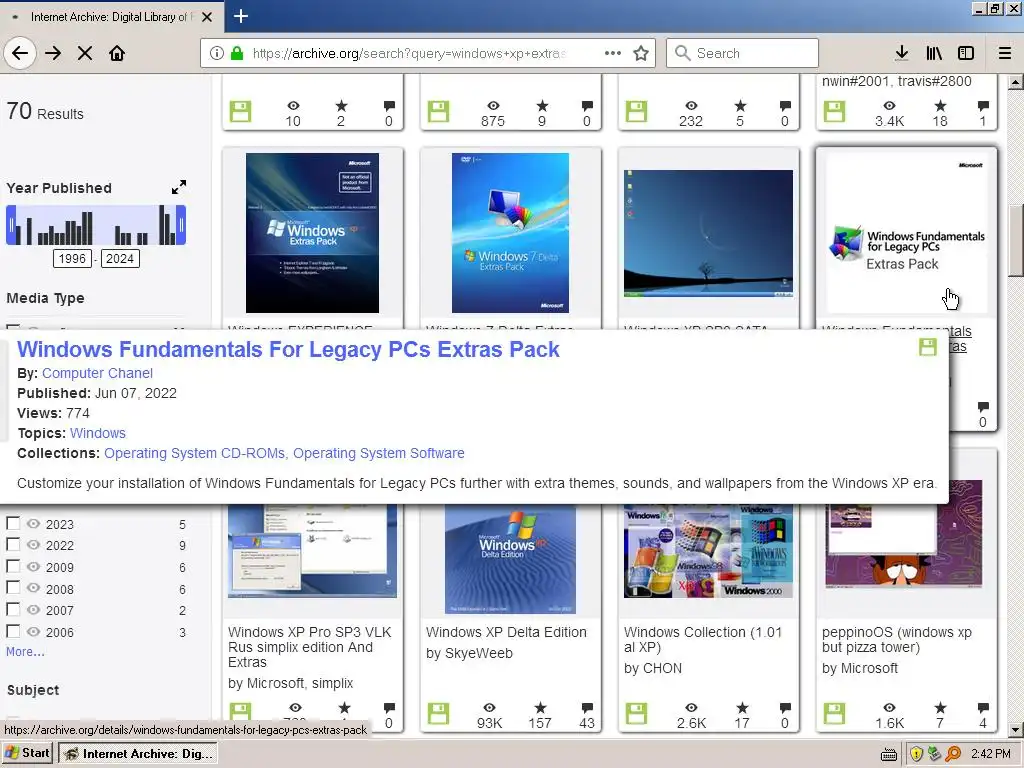The image size is (1024, 768).
Task: Check the 2009 year filter
Action: coord(12,566)
